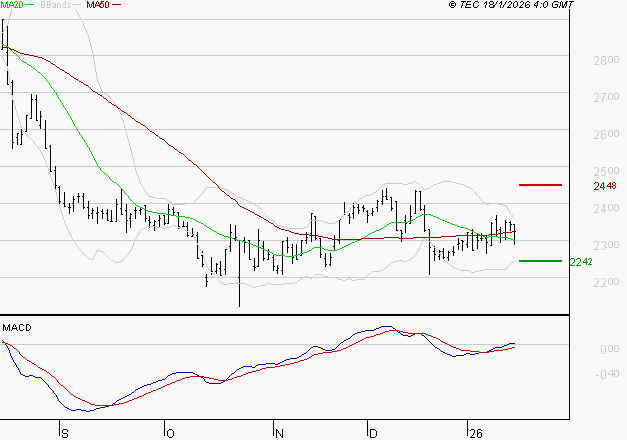
Task: Click the green 2242 support value
Action: [581, 262]
